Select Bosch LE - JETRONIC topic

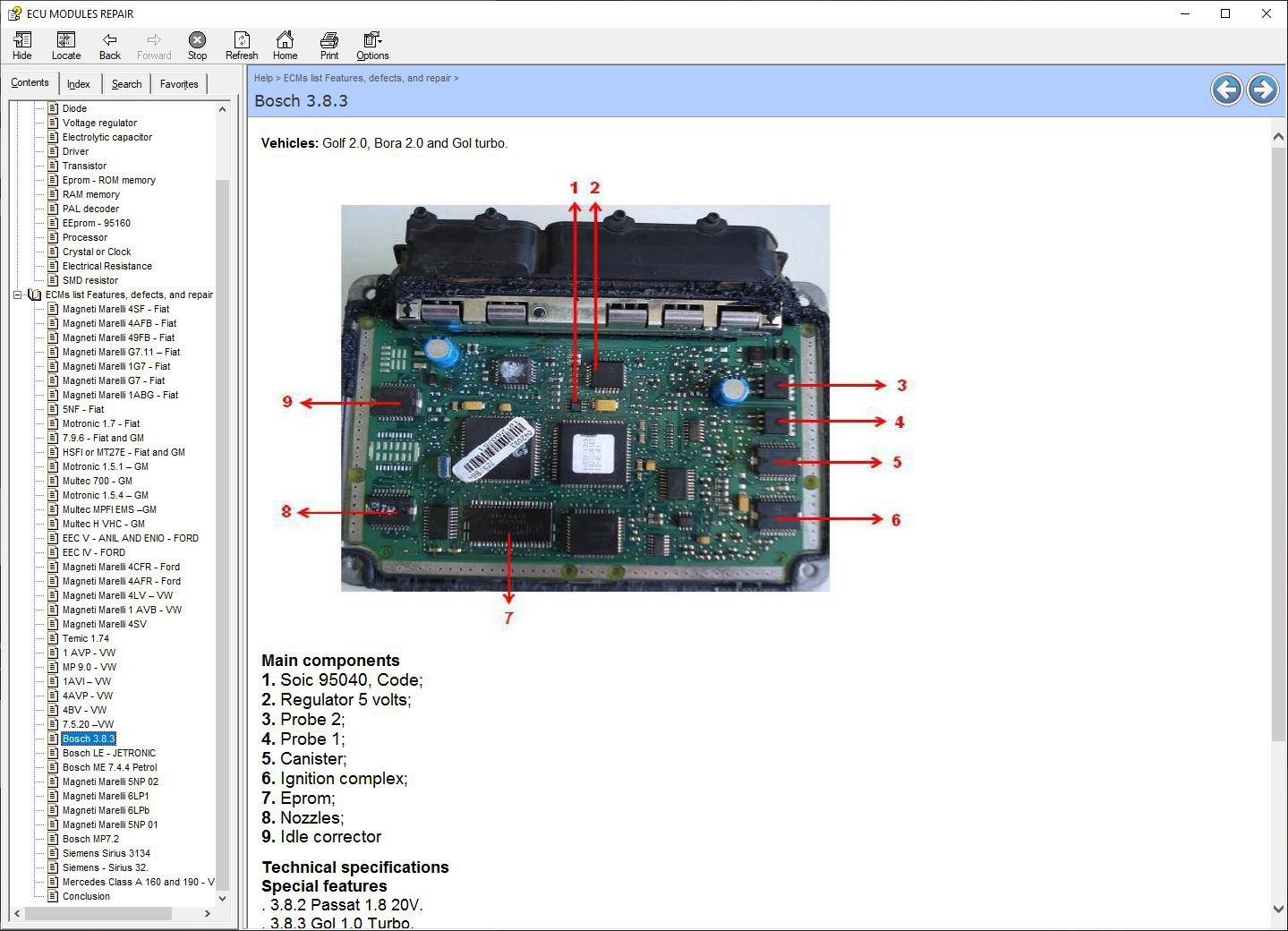coord(109,753)
